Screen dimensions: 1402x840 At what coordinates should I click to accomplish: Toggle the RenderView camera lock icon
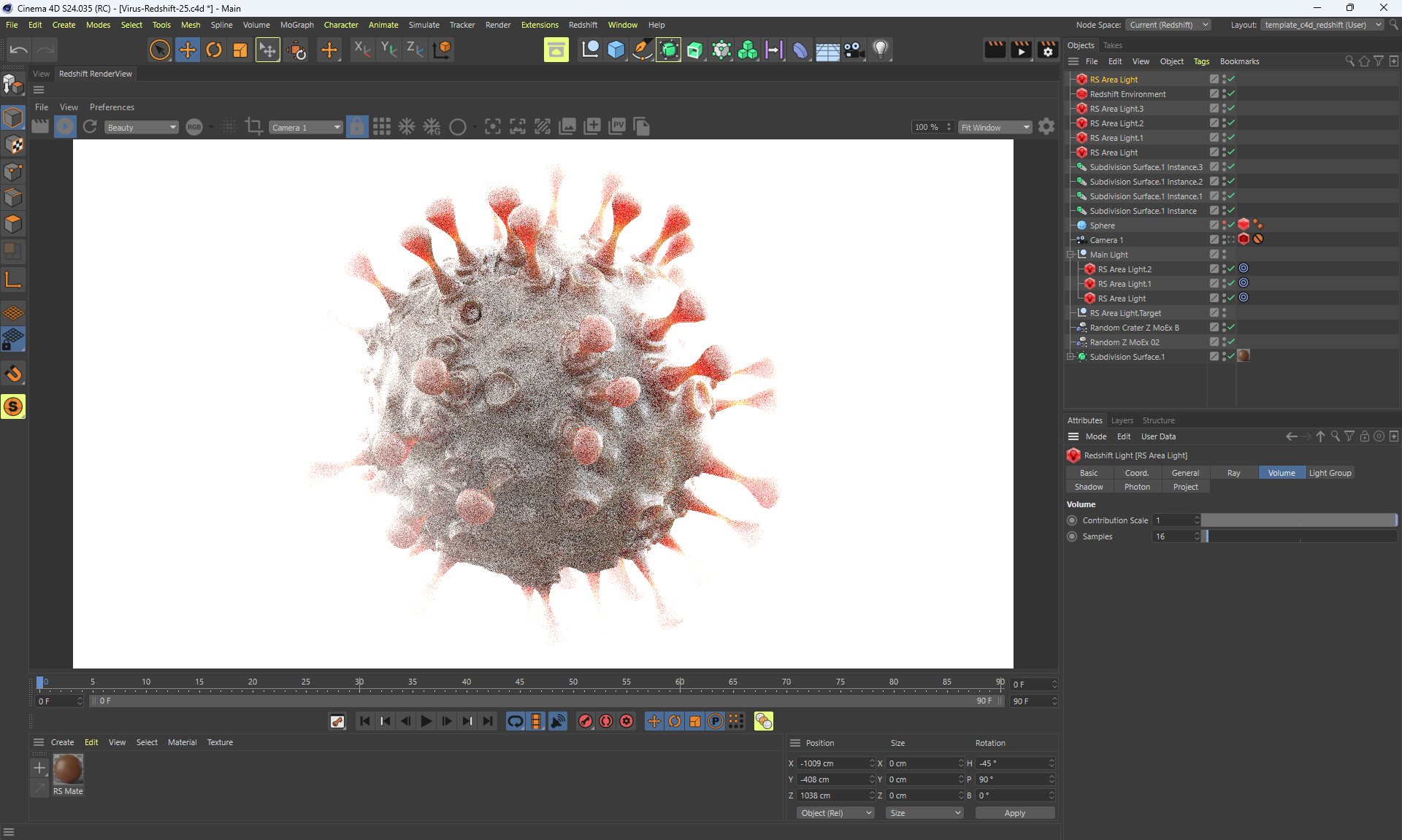pos(357,127)
